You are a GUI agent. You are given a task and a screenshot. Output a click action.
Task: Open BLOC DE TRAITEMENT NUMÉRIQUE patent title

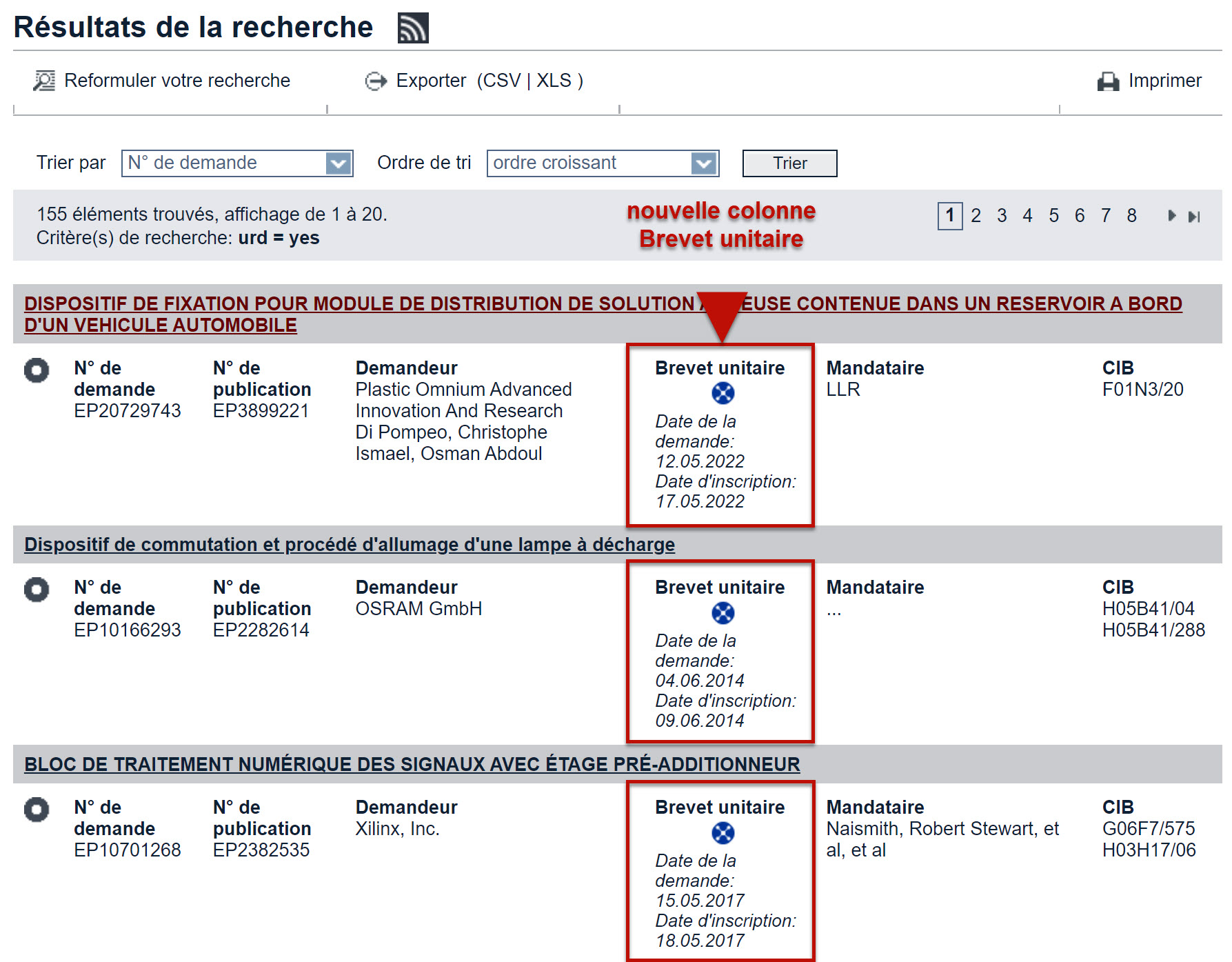click(x=412, y=764)
